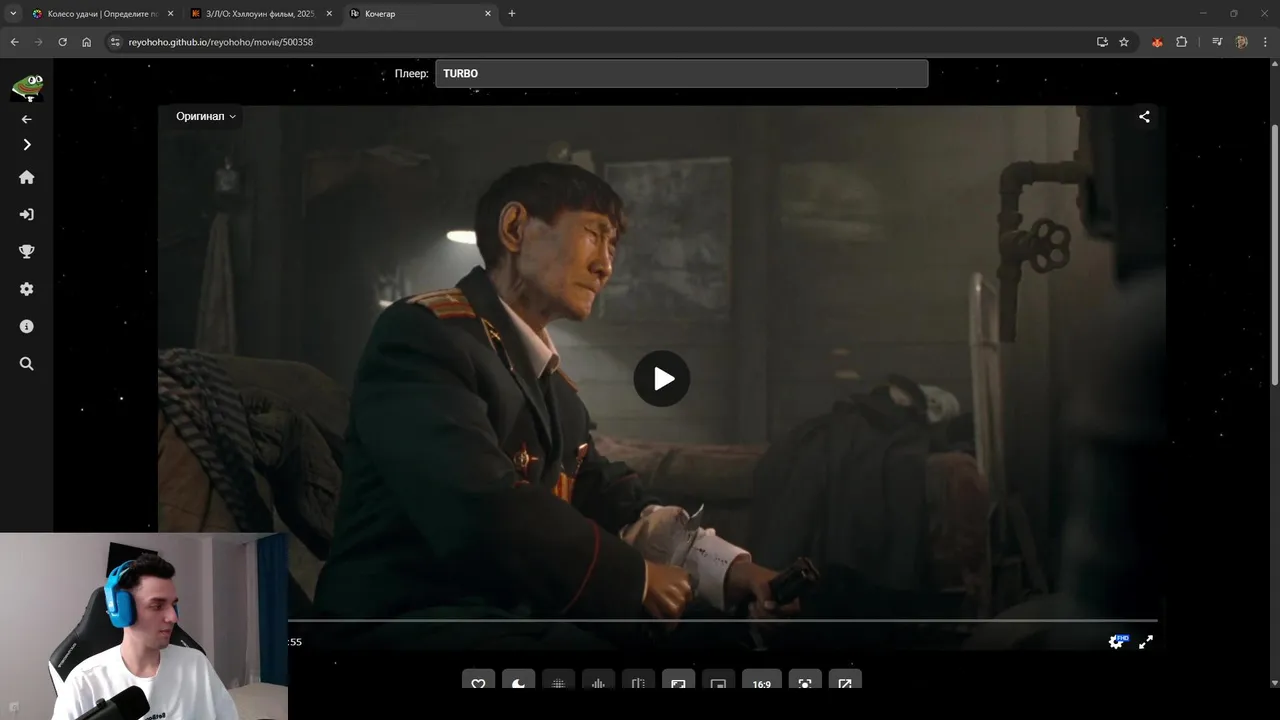Enter fullscreen in the video player
The image size is (1280, 720).
point(1146,642)
